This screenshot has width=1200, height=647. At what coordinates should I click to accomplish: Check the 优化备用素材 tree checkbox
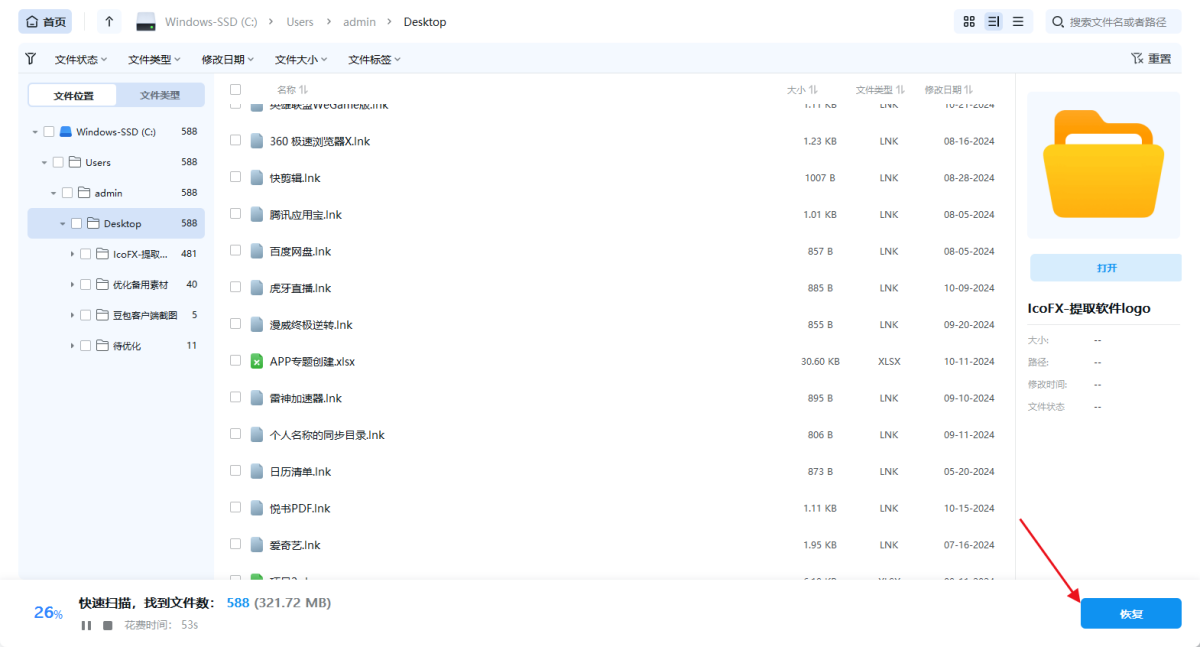[86, 284]
